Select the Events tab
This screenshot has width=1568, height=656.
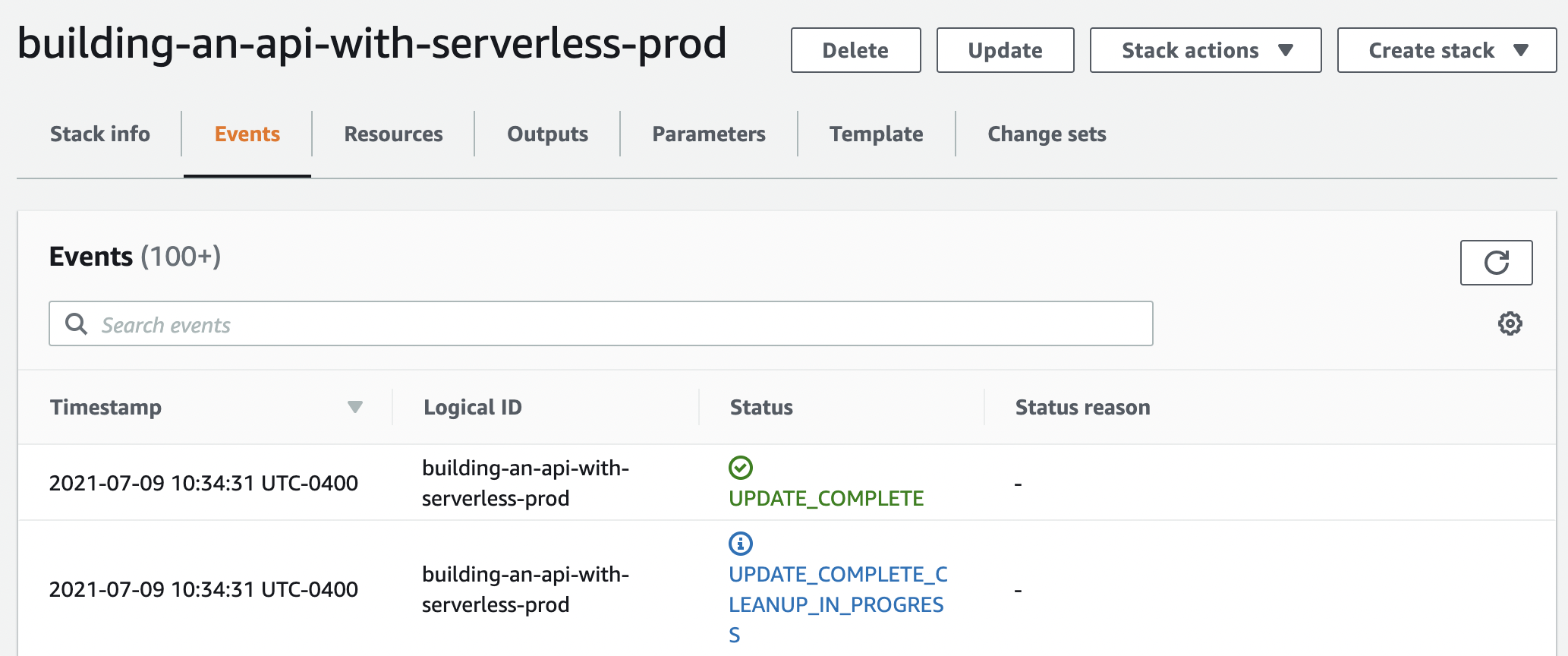pos(247,134)
